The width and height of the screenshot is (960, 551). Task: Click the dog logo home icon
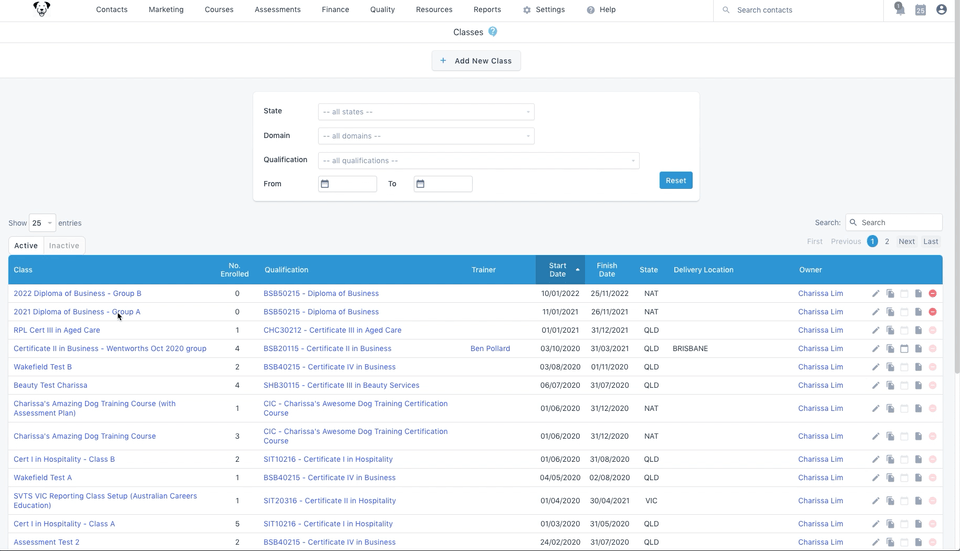42,9
